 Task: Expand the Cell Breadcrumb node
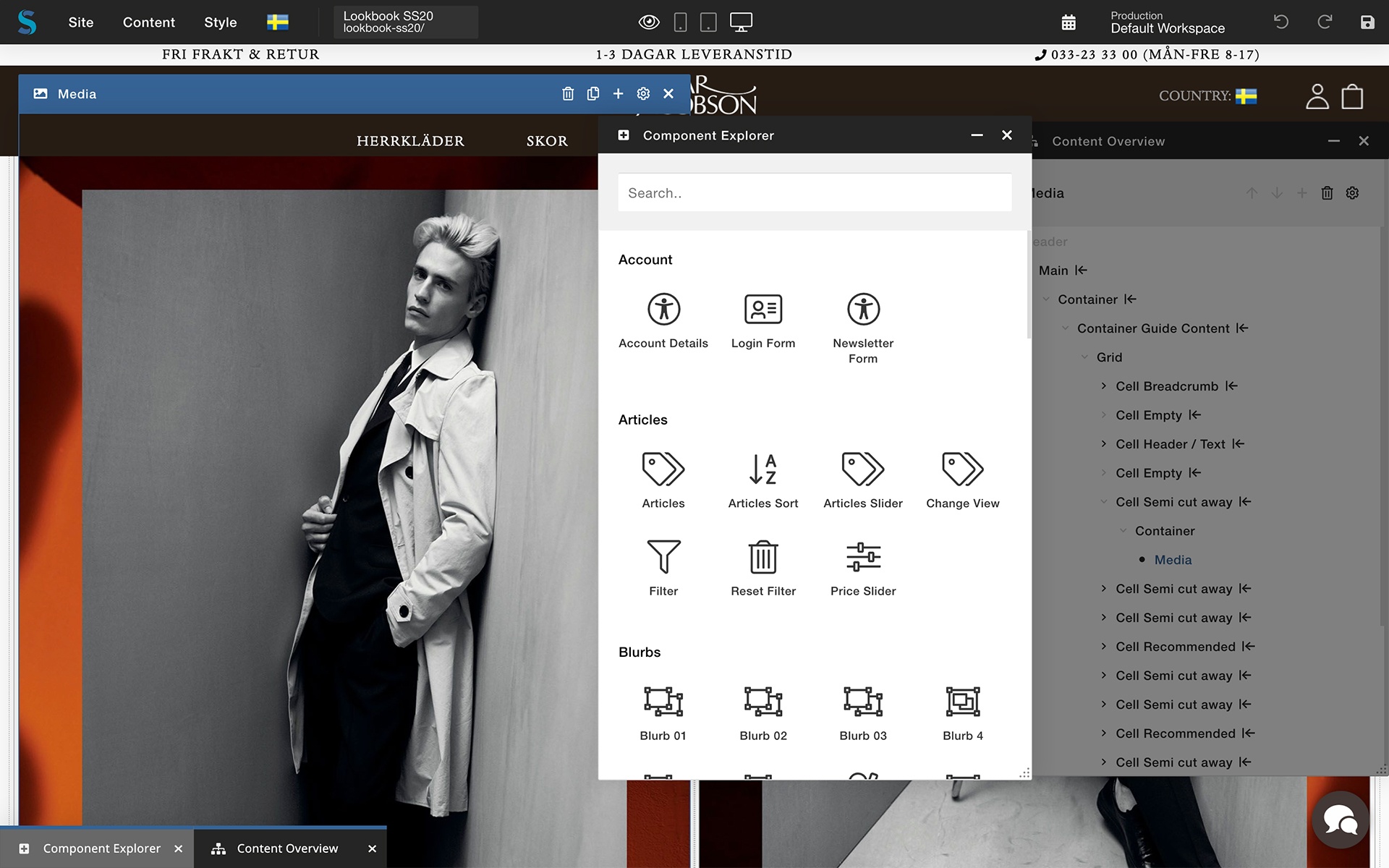pyautogui.click(x=1104, y=386)
